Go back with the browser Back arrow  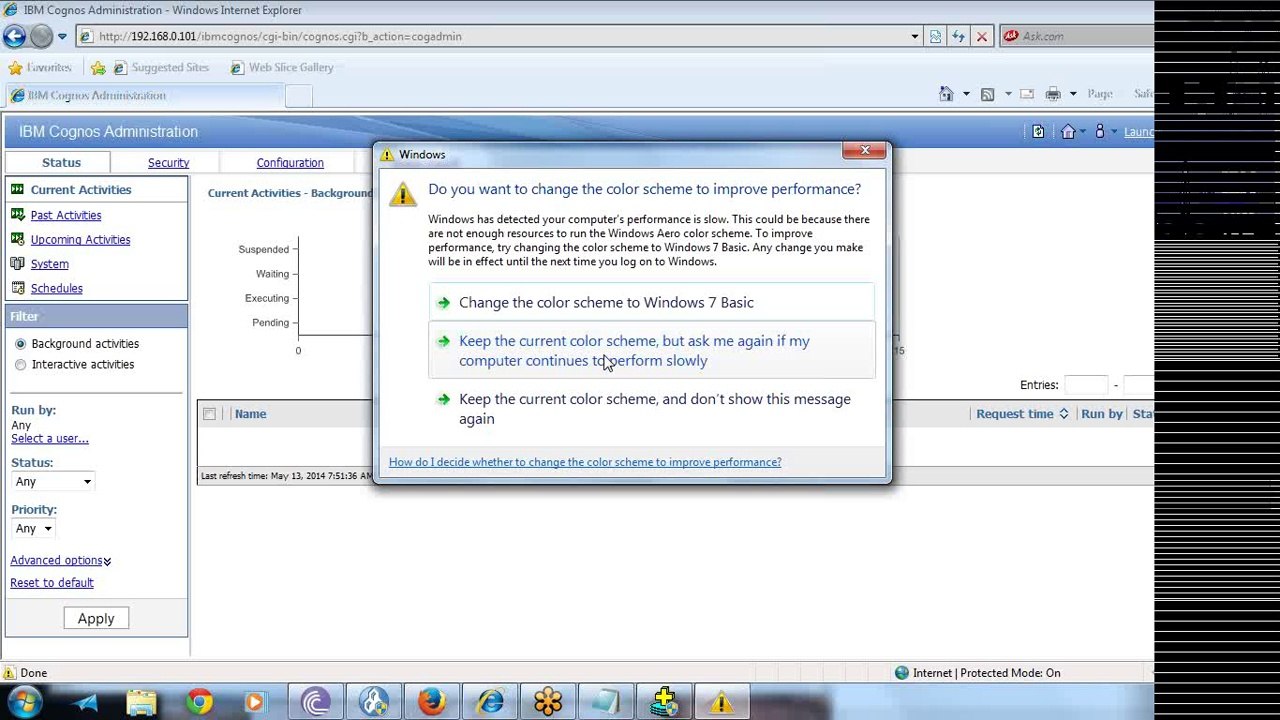click(x=14, y=36)
